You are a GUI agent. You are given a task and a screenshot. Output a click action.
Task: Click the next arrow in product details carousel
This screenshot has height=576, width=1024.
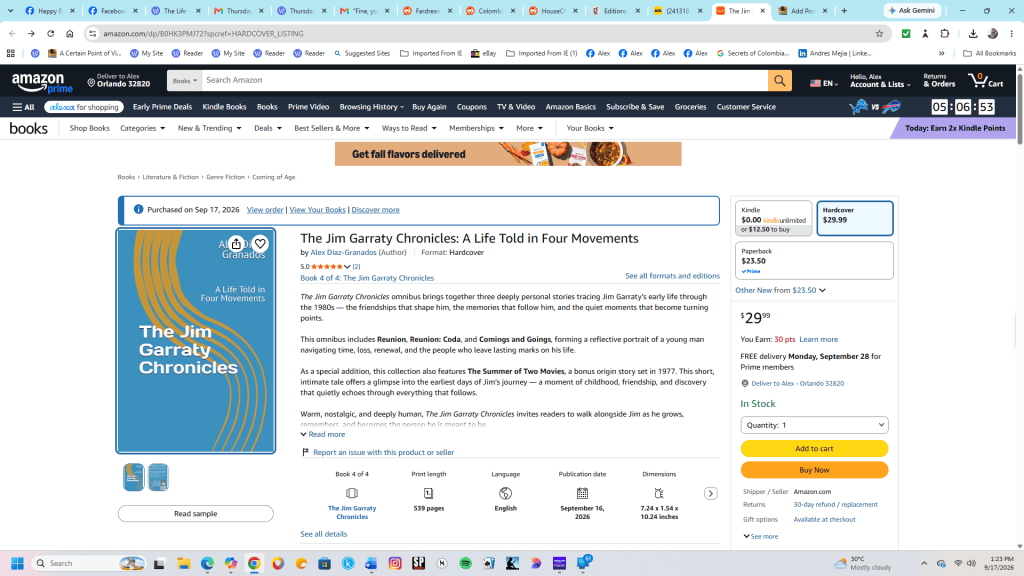[711, 494]
